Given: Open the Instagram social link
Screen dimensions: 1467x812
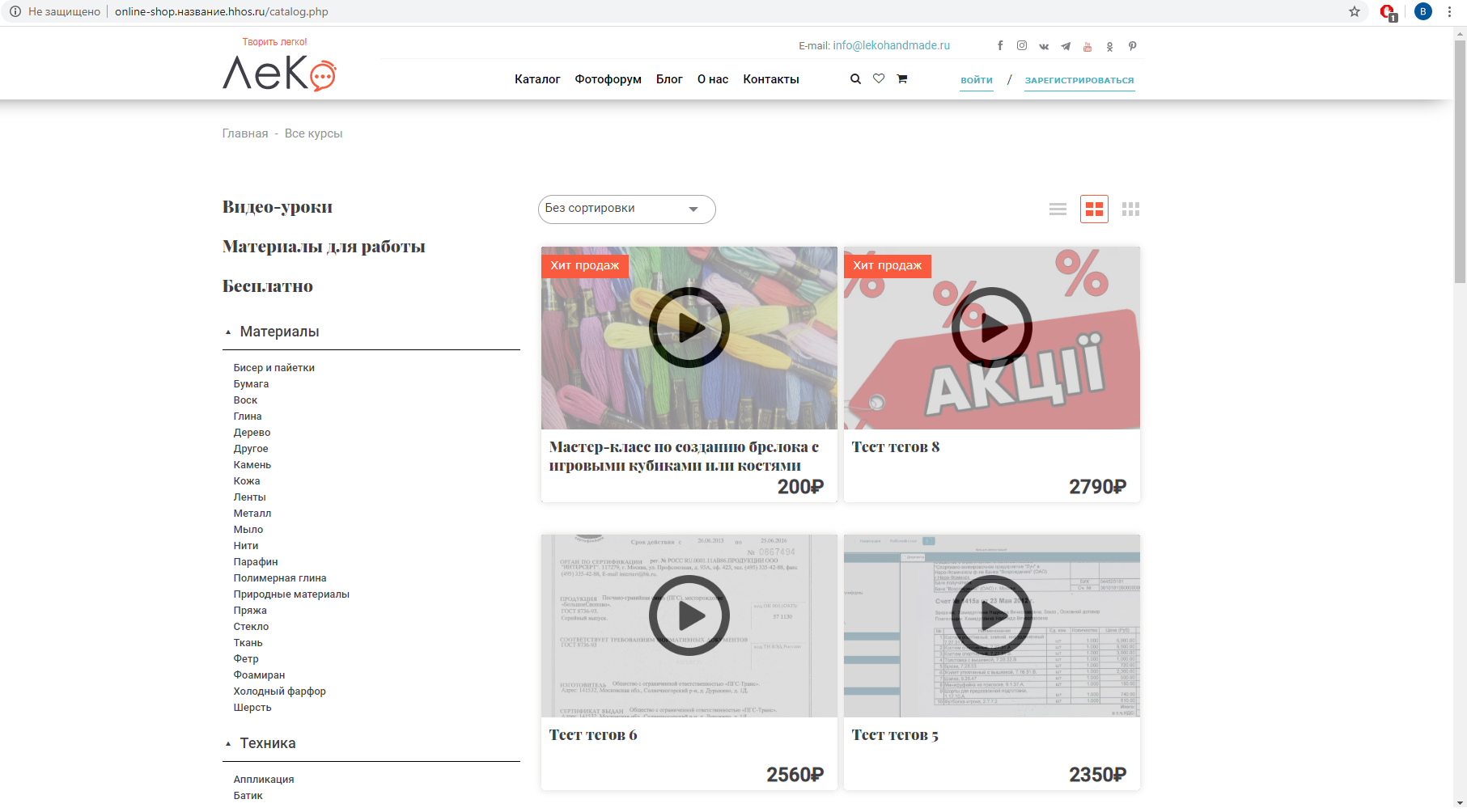Looking at the screenshot, I should pyautogui.click(x=1022, y=46).
